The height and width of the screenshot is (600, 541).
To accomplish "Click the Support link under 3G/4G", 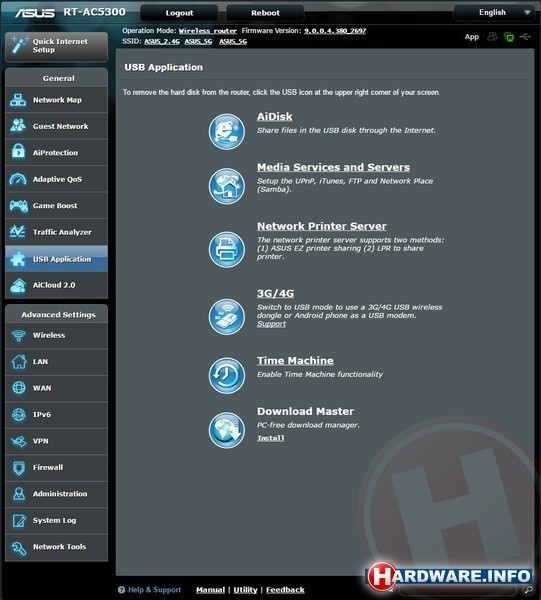I will click(271, 324).
